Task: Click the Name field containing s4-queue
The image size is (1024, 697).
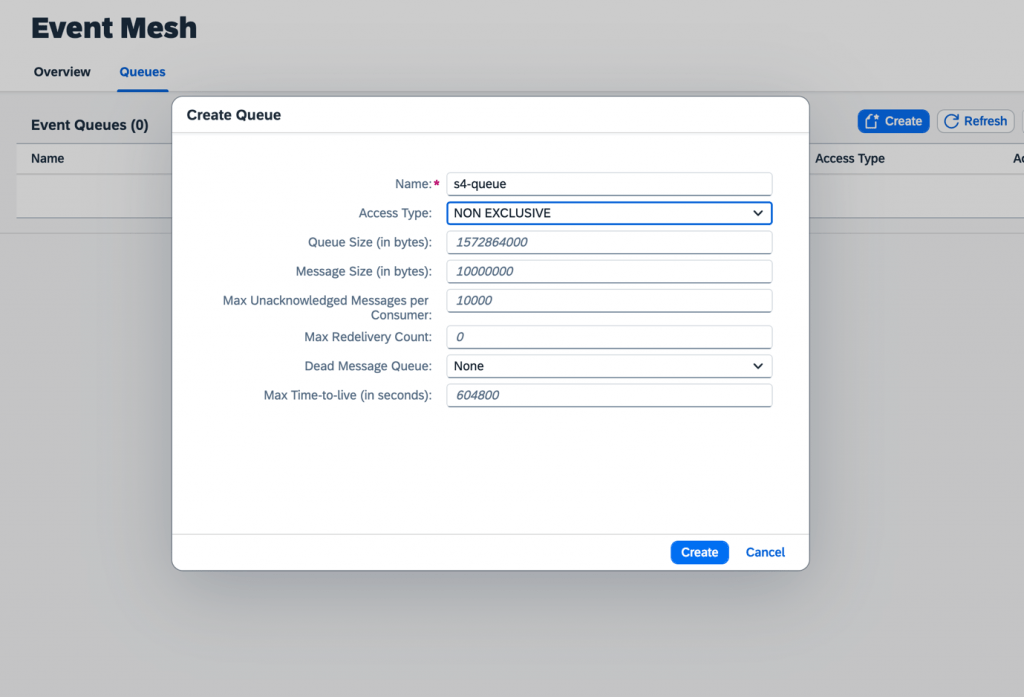Action: click(x=609, y=184)
